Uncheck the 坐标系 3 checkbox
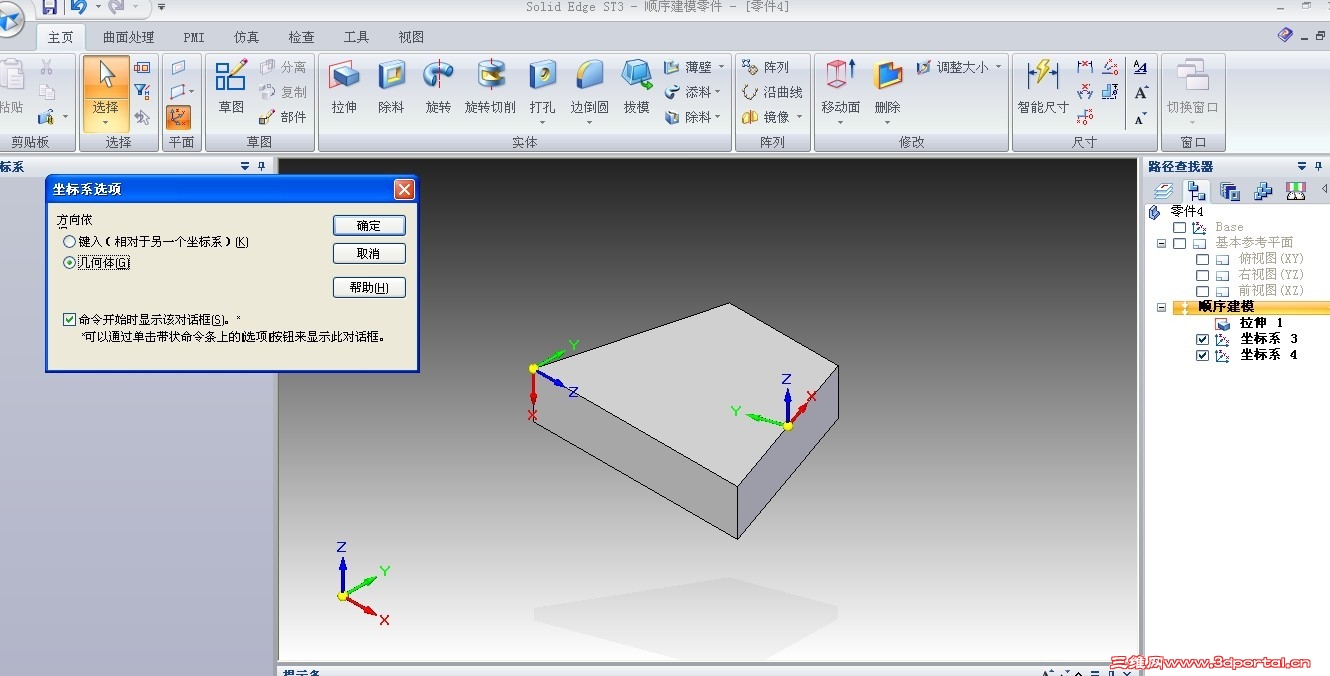The width and height of the screenshot is (1330, 676). (x=1203, y=339)
